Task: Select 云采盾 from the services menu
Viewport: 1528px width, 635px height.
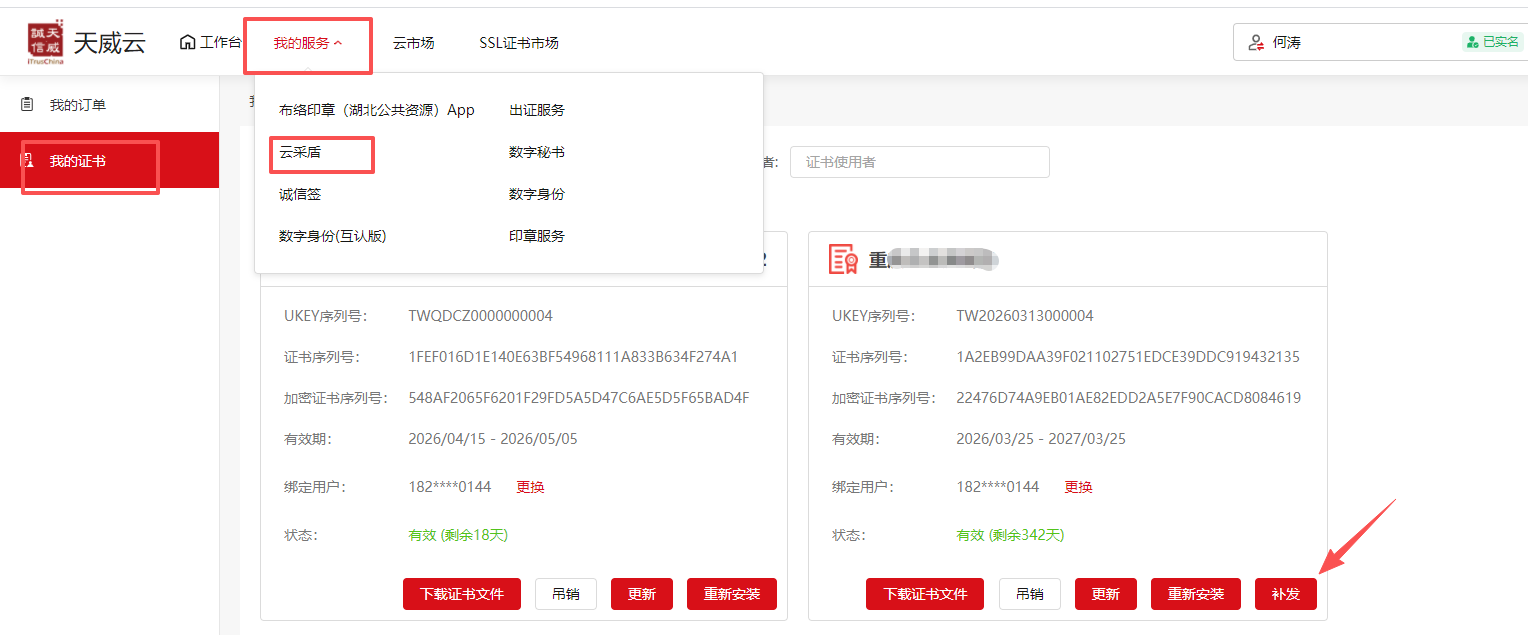Action: tap(300, 152)
